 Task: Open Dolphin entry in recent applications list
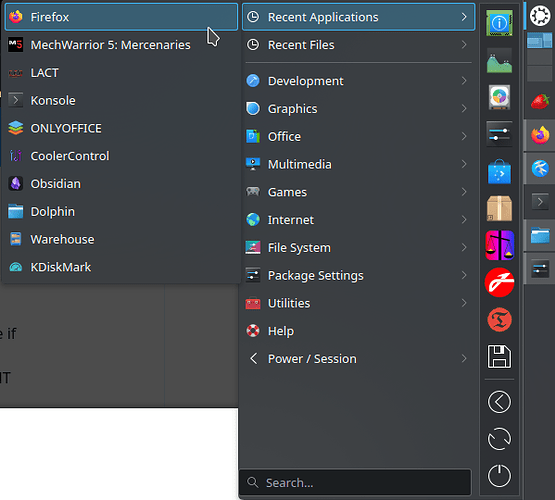(121, 212)
